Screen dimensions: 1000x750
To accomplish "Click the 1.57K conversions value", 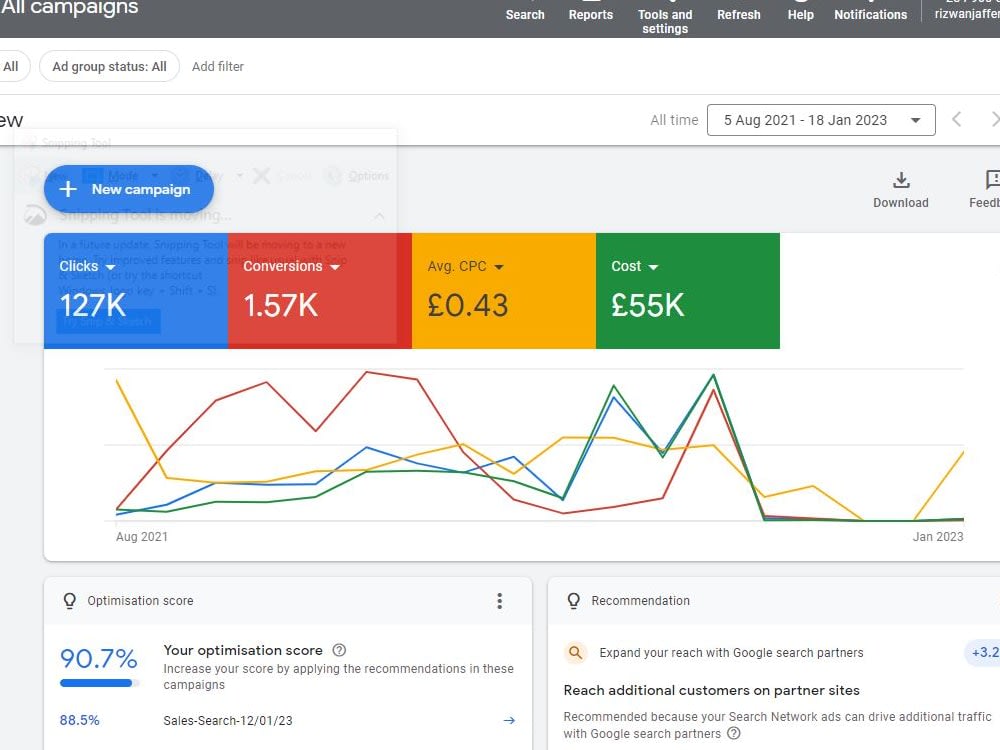I will (x=280, y=305).
